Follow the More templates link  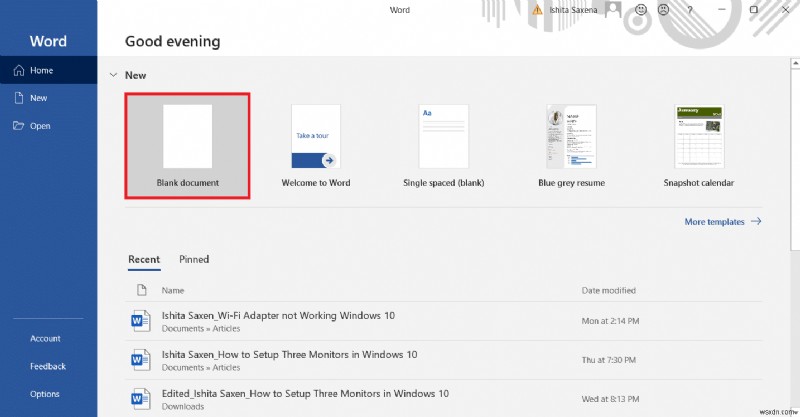click(x=723, y=222)
